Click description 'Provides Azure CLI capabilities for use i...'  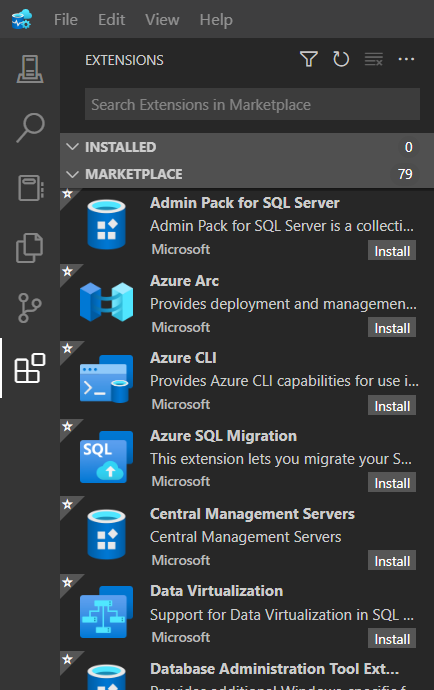point(284,381)
